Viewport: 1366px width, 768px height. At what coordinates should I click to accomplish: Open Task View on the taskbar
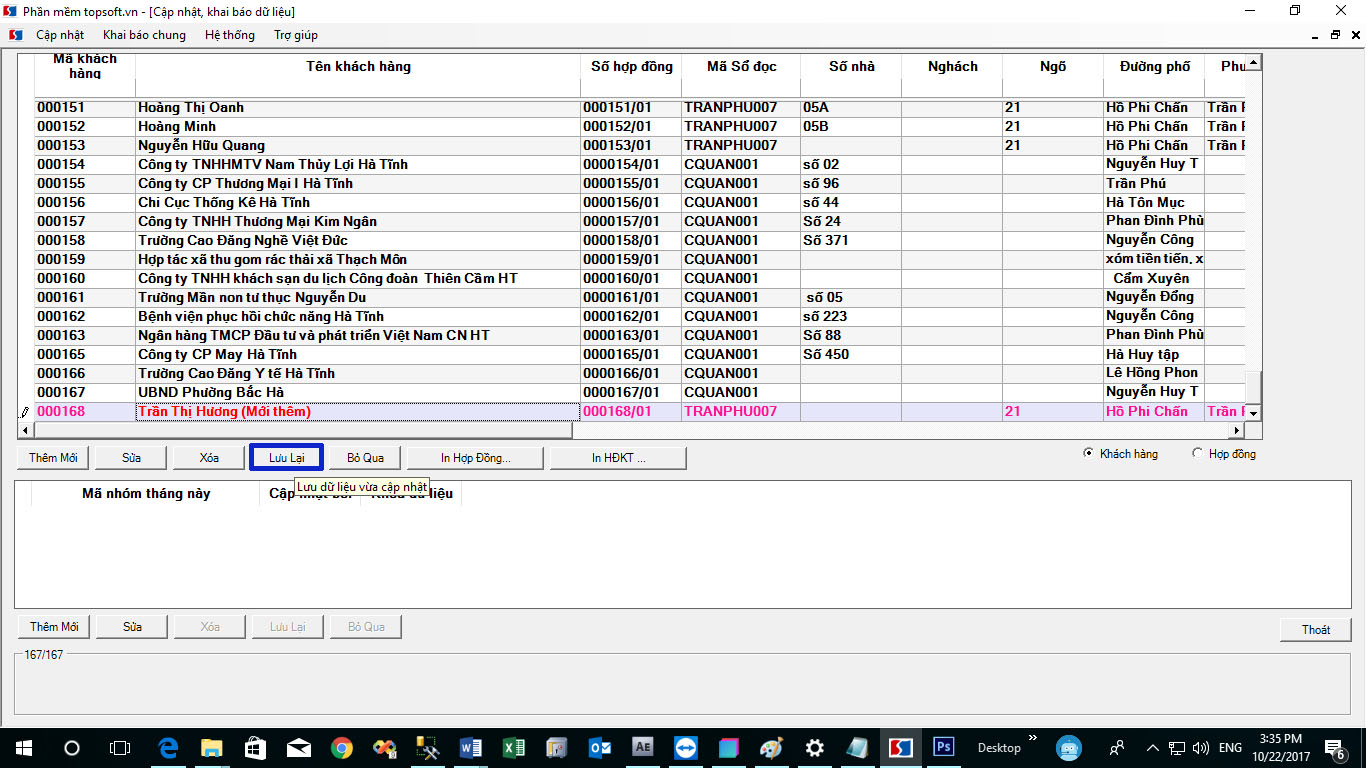[120, 748]
